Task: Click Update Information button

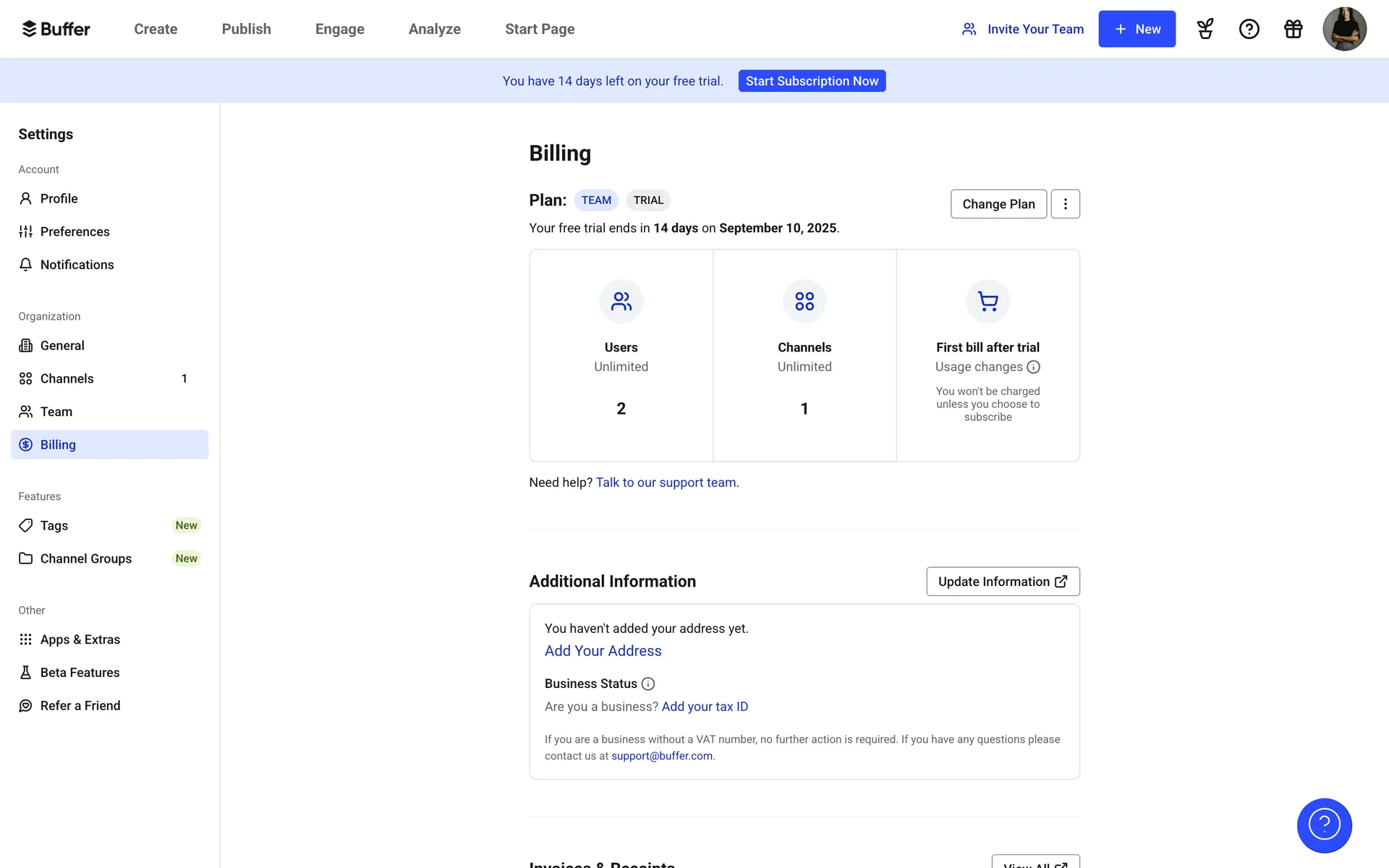Action: 1003,582
